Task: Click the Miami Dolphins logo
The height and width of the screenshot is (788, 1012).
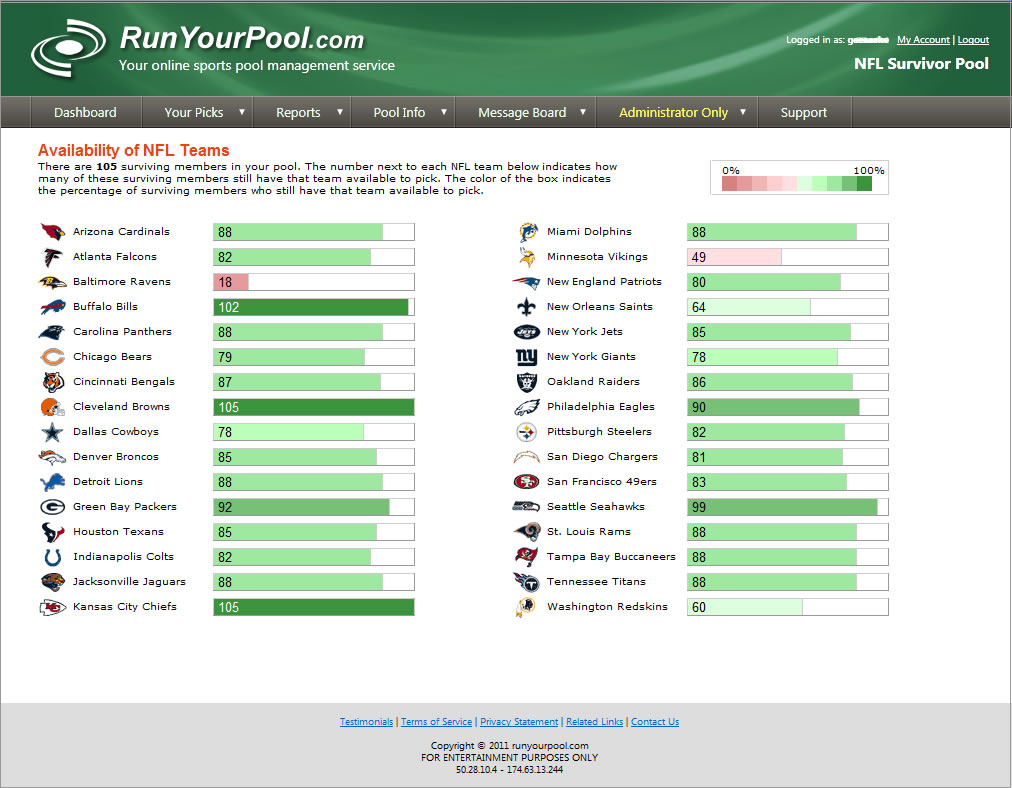Action: point(526,232)
